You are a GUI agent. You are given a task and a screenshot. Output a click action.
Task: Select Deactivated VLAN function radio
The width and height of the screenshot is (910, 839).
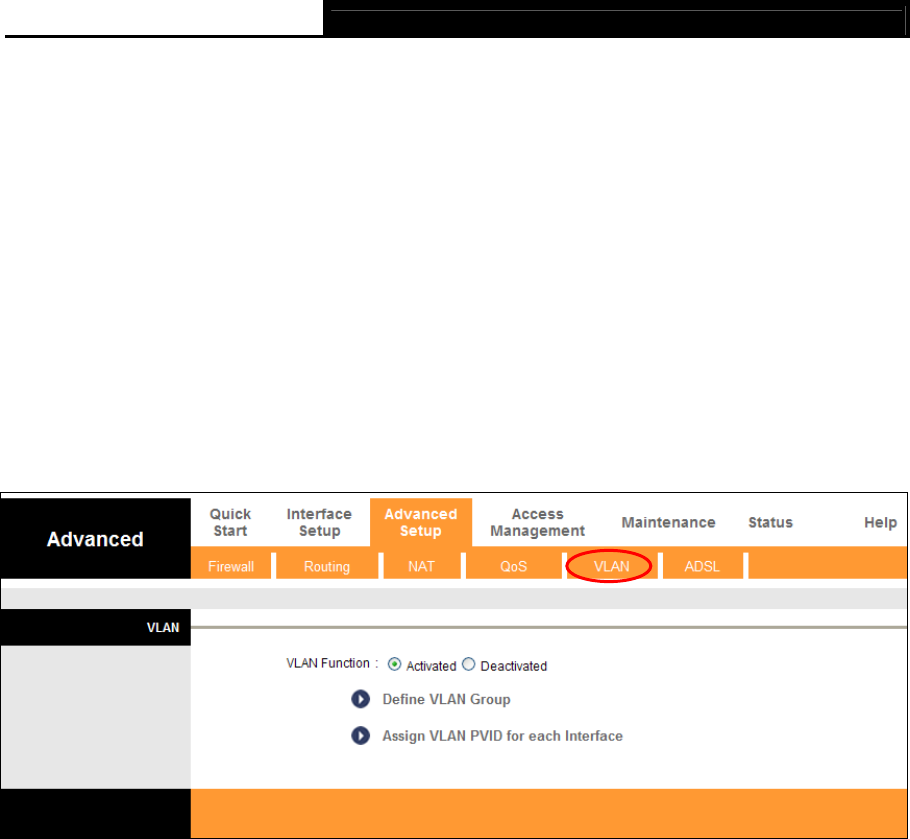468,664
